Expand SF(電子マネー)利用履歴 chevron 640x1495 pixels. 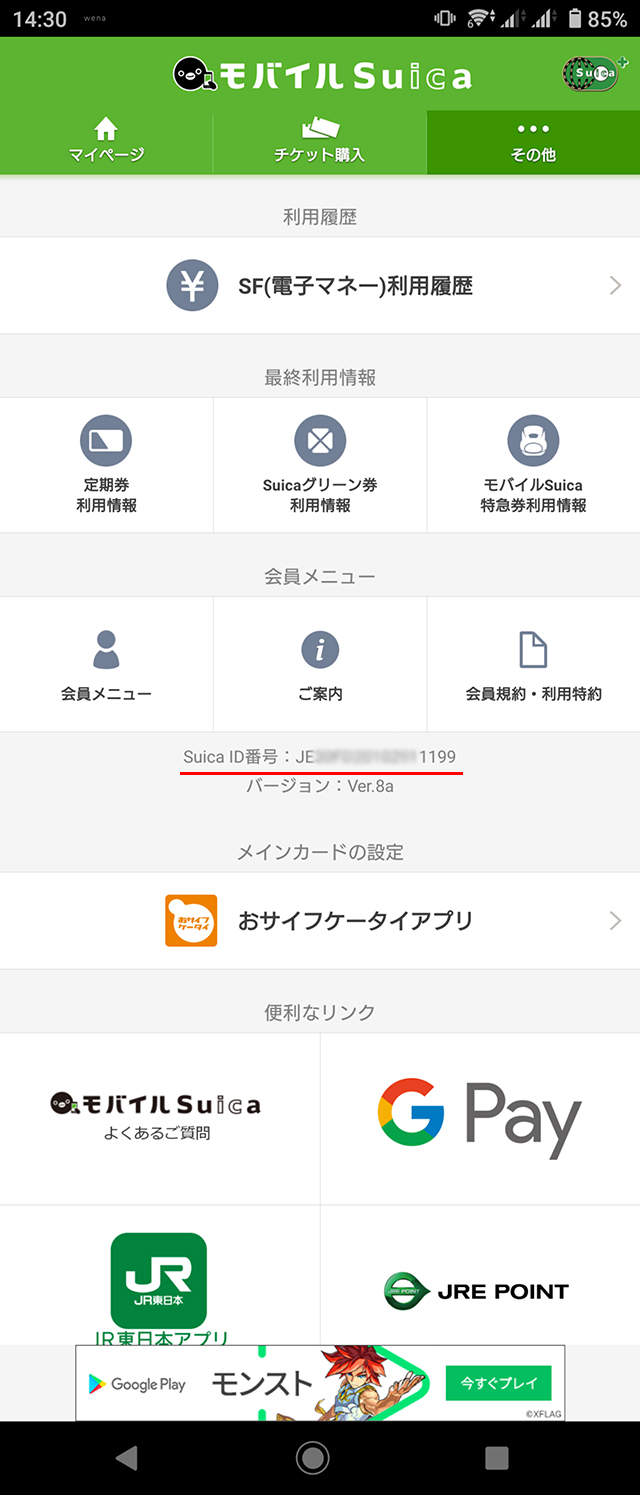pyautogui.click(x=615, y=286)
